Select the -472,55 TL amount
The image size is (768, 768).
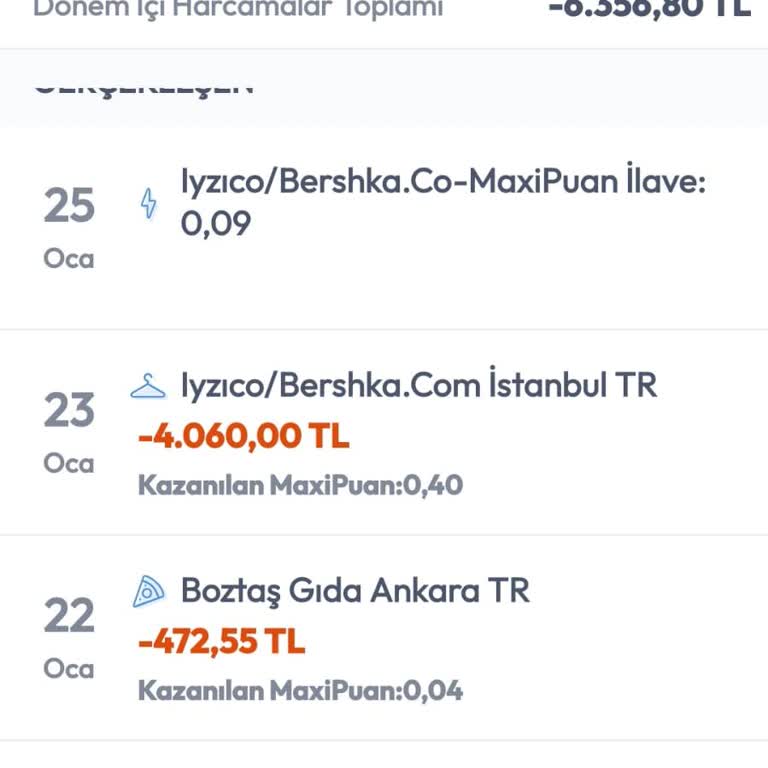(x=221, y=642)
